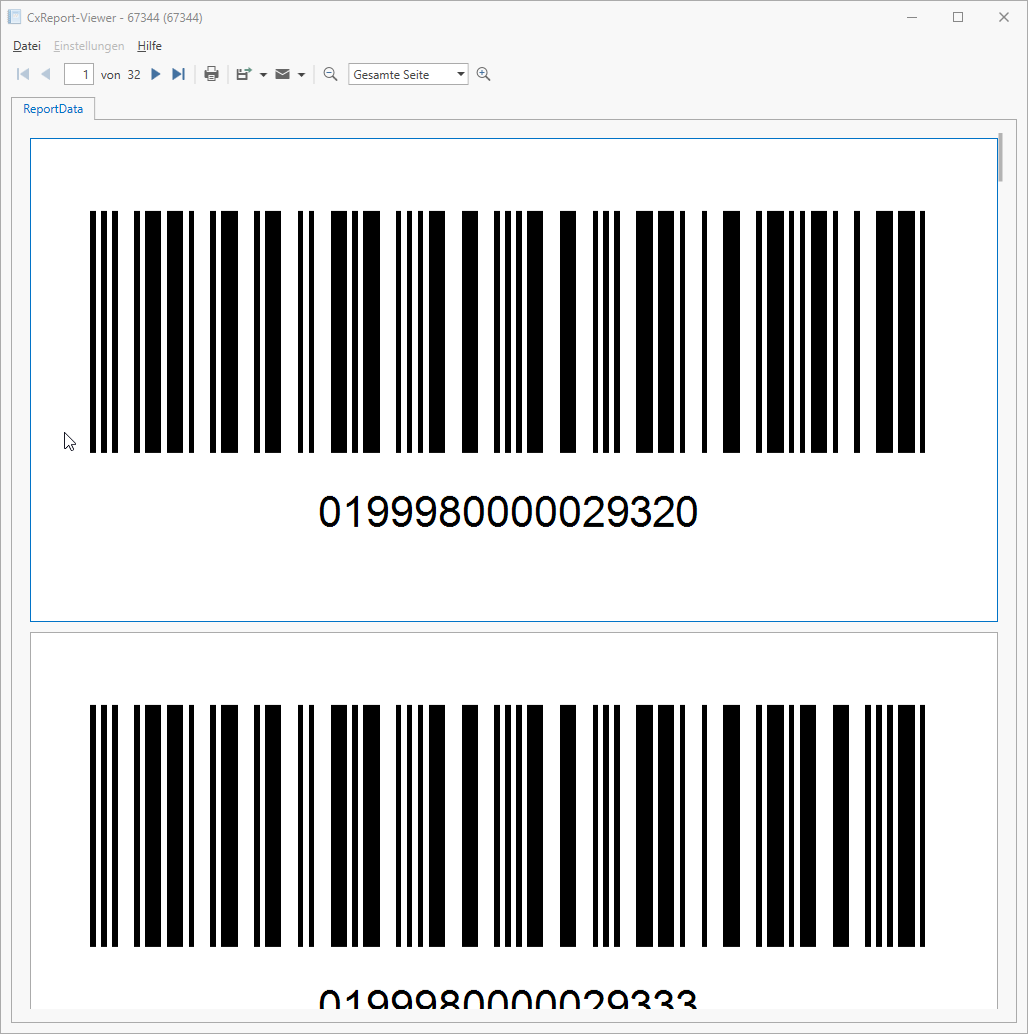Open the export options dropdown arrow

point(263,75)
